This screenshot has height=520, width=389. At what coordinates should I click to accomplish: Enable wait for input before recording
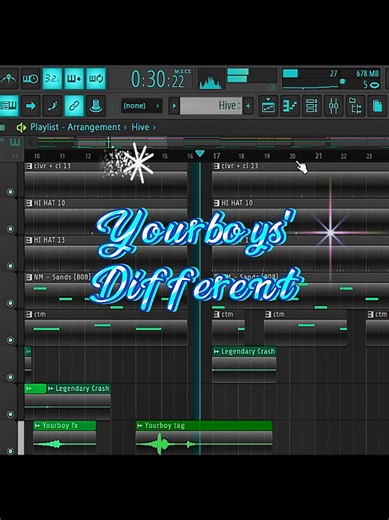[31, 79]
